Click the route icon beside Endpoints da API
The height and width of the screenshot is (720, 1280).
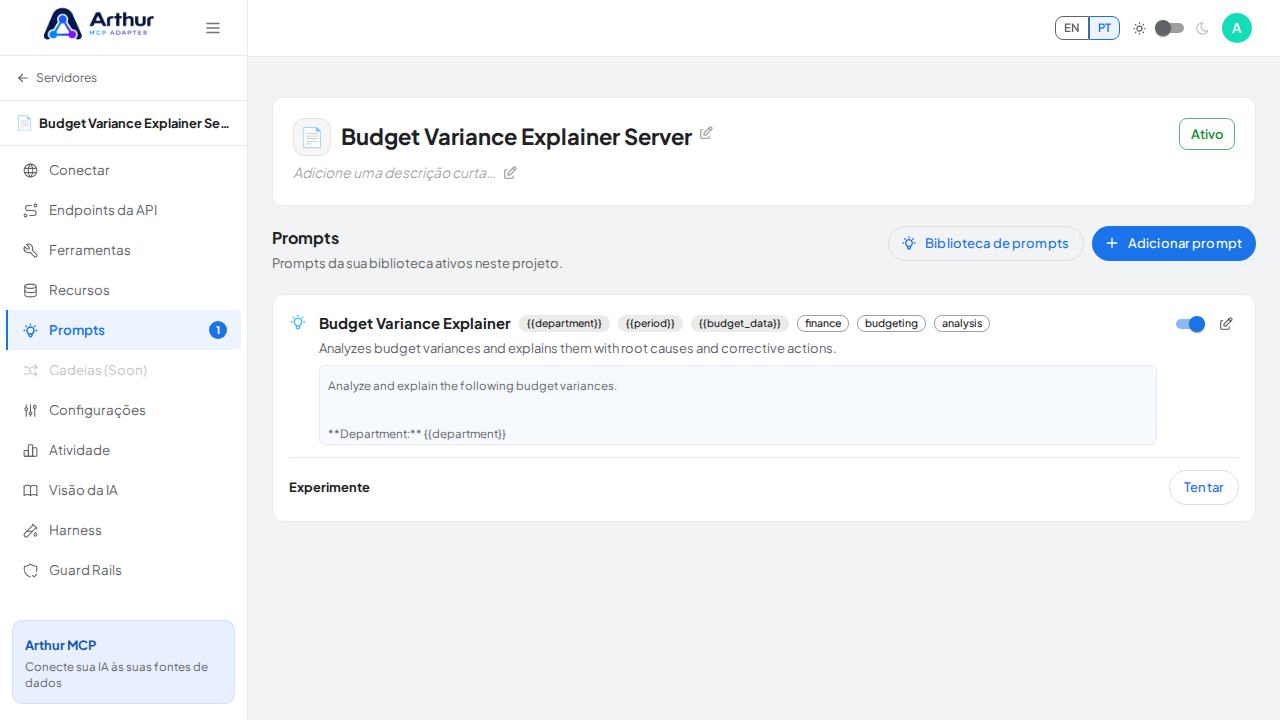[x=30, y=210]
